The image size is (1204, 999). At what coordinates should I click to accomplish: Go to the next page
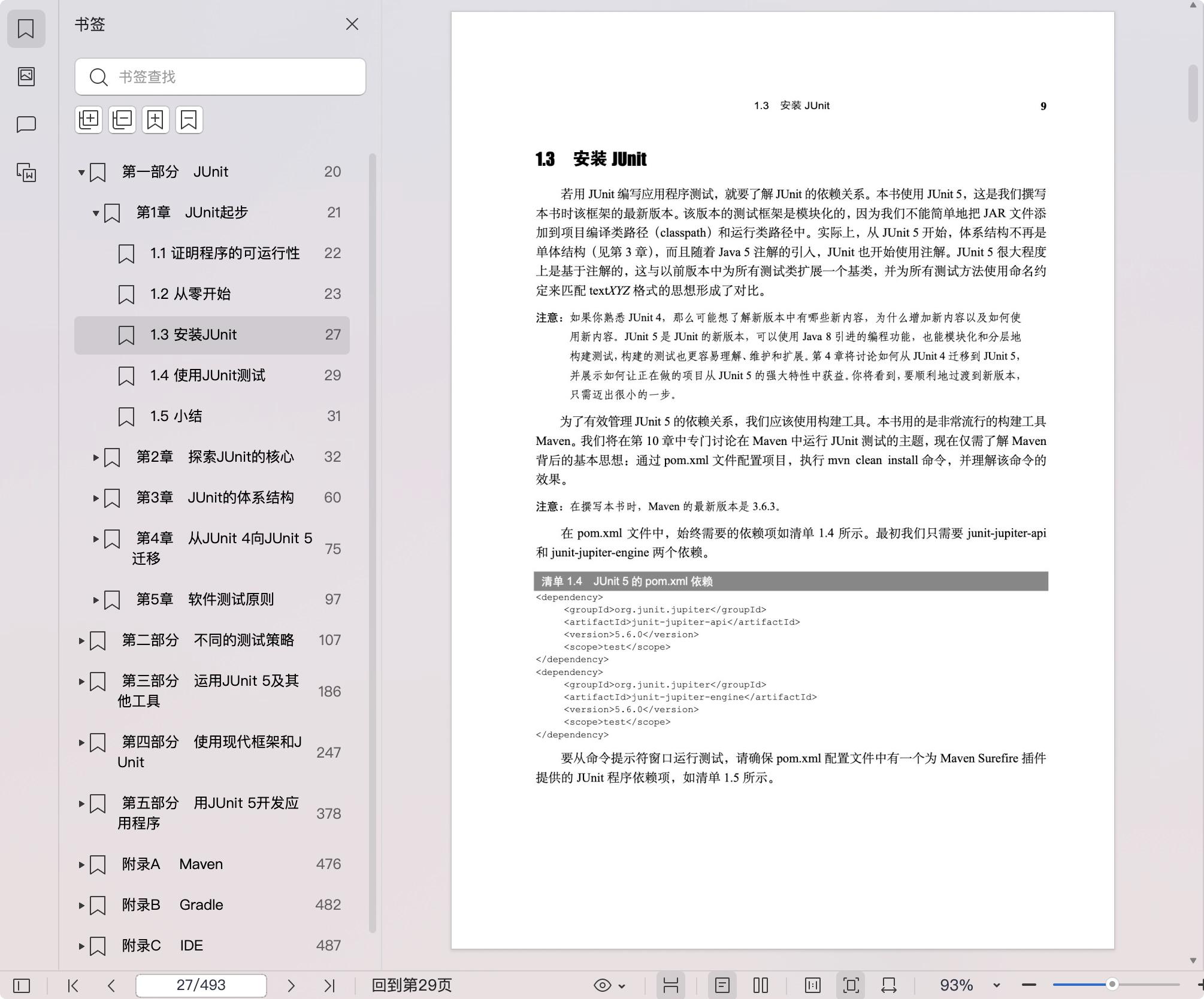tap(291, 985)
